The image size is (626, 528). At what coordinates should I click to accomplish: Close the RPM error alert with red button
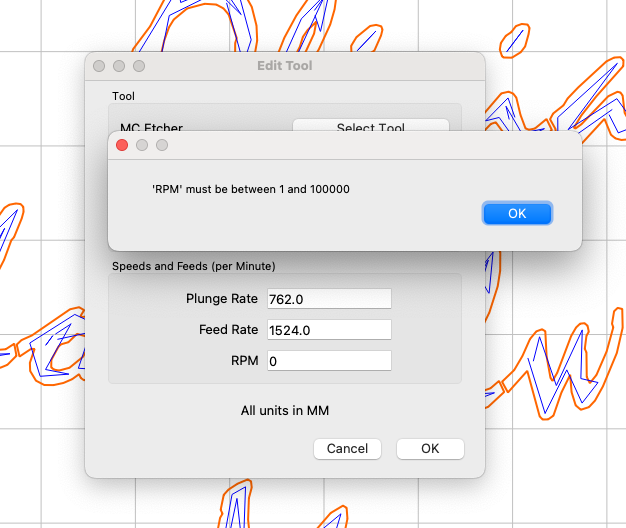(x=123, y=145)
